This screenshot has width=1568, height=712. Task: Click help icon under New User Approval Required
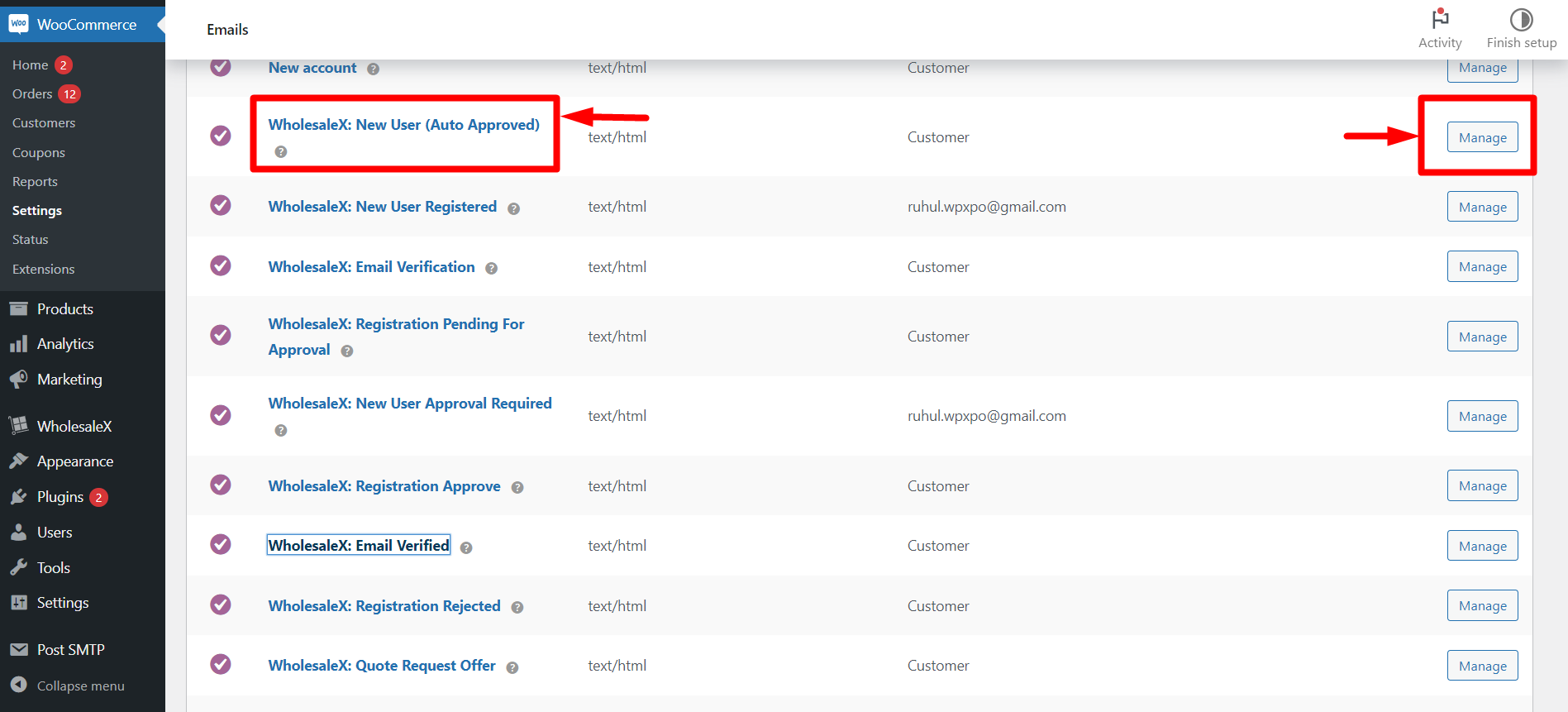[281, 431]
